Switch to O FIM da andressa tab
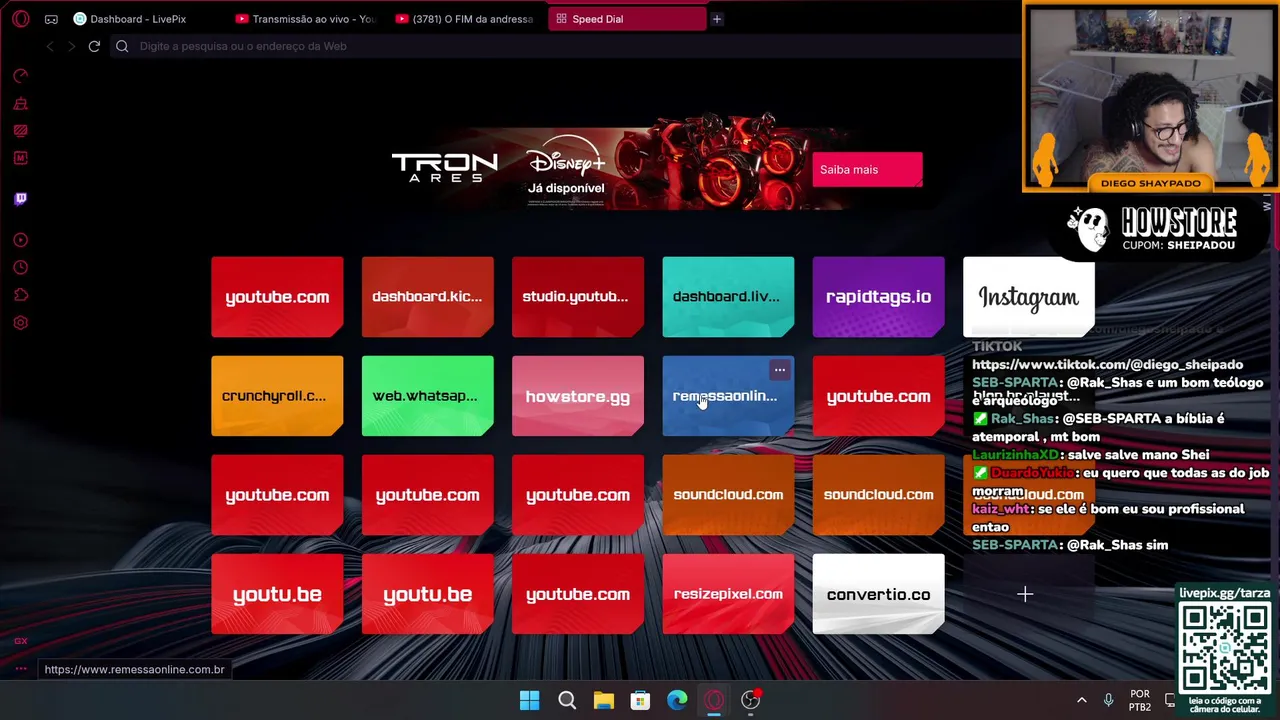Image resolution: width=1280 pixels, height=720 pixels. pos(467,19)
